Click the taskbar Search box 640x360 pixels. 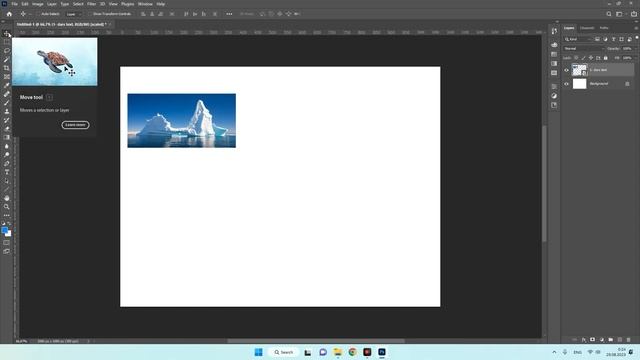(284, 352)
